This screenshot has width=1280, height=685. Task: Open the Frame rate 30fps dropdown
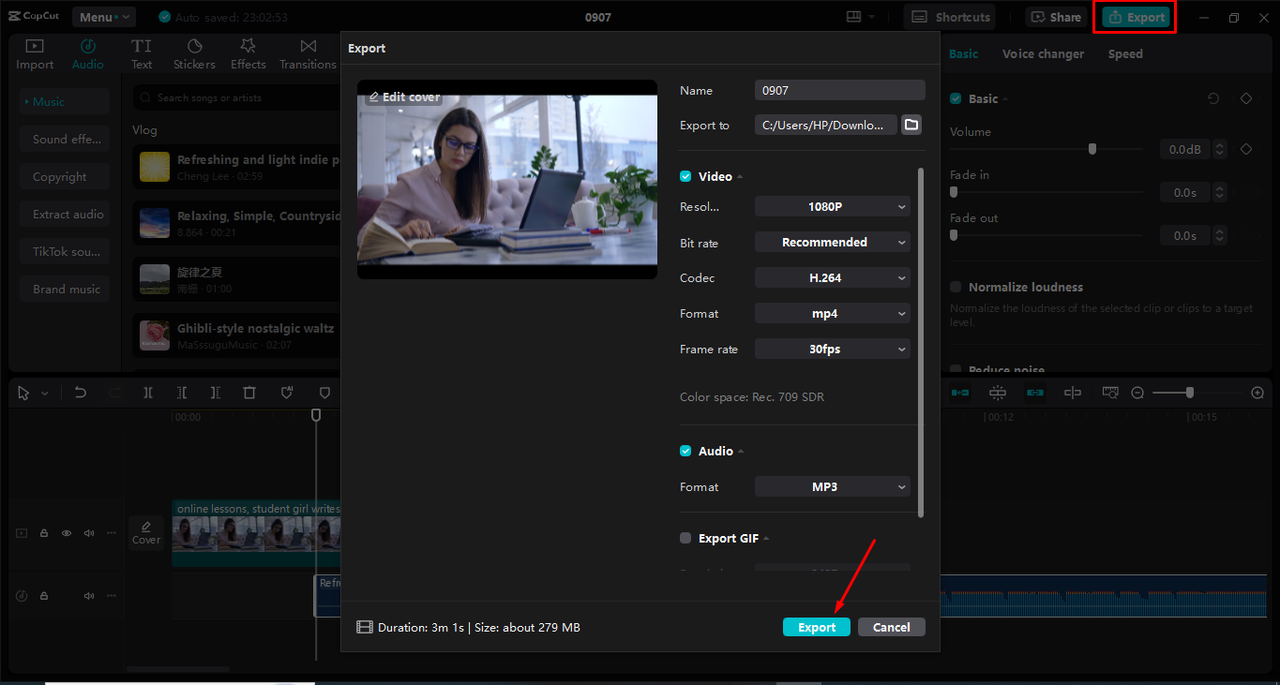(x=833, y=349)
